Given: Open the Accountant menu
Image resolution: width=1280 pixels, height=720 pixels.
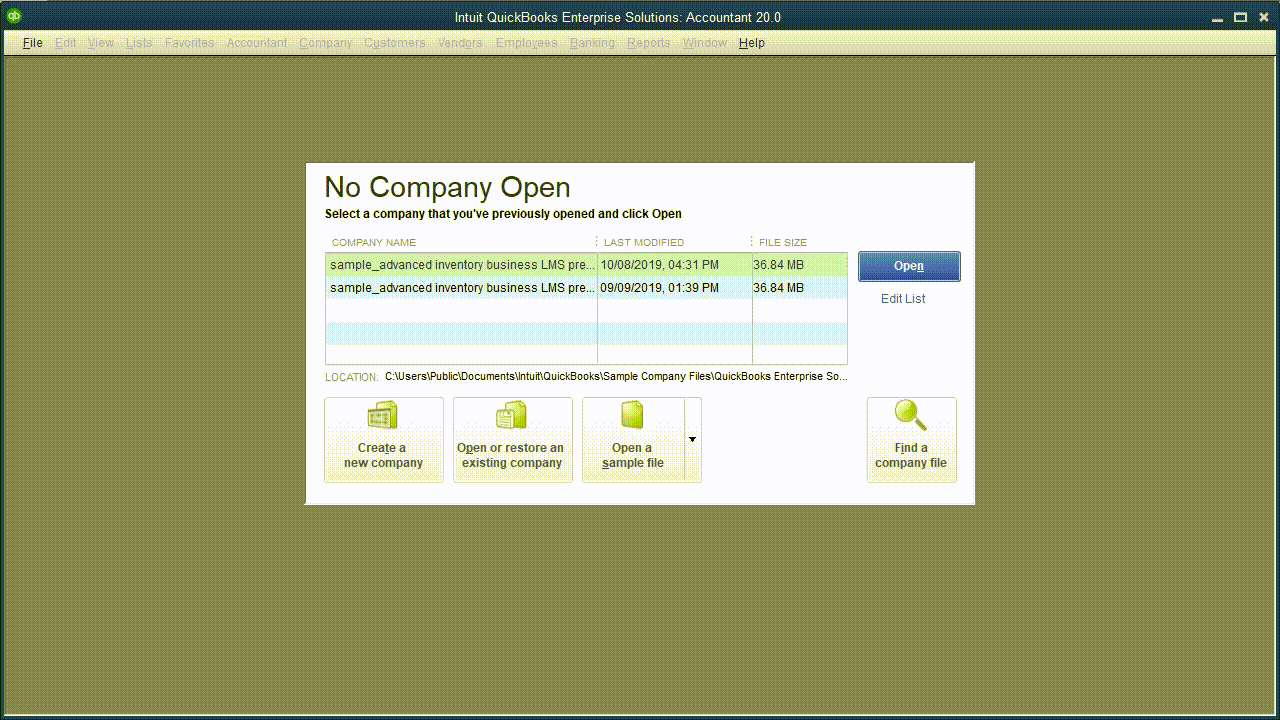Looking at the screenshot, I should point(257,43).
